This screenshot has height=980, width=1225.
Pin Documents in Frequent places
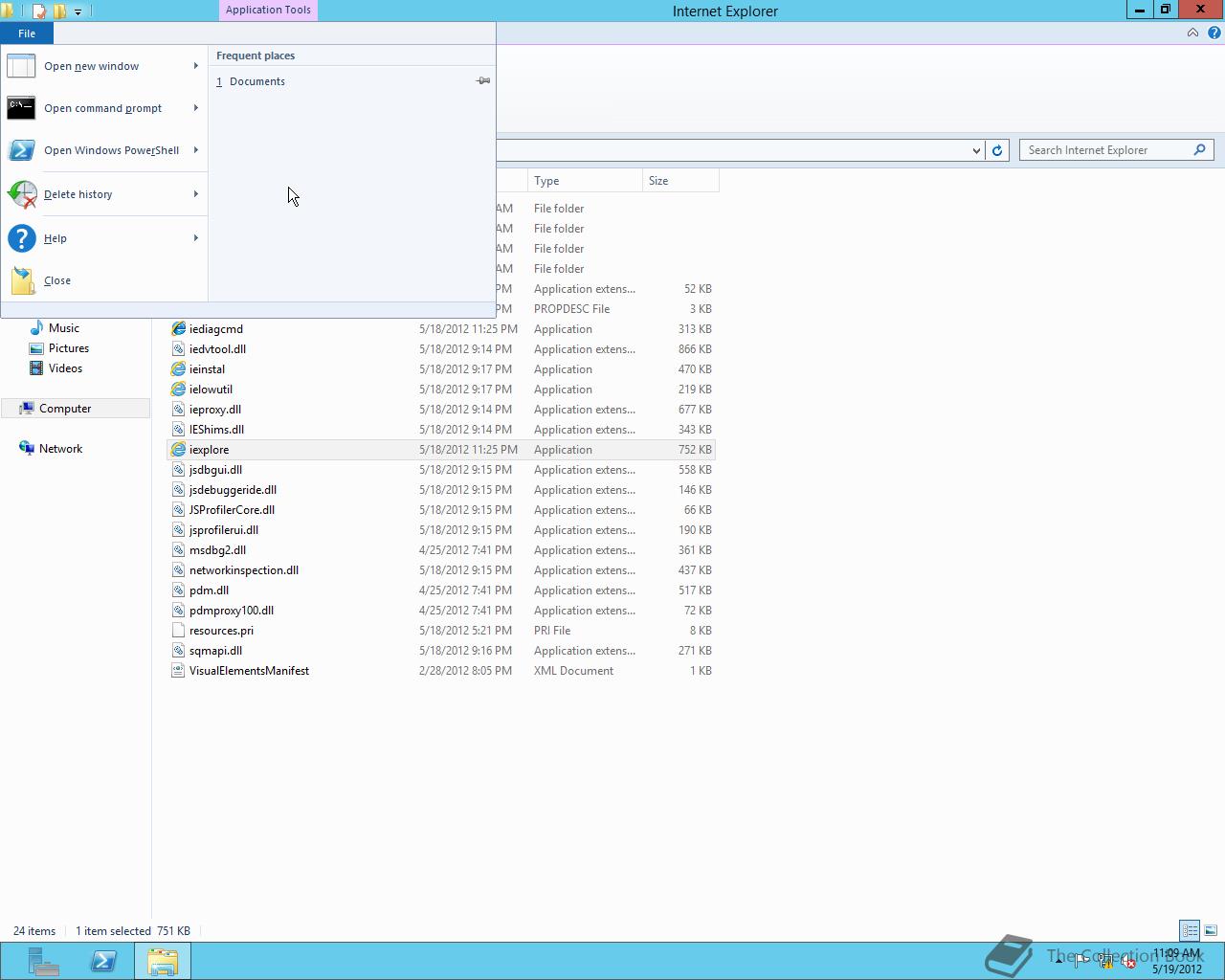483,81
